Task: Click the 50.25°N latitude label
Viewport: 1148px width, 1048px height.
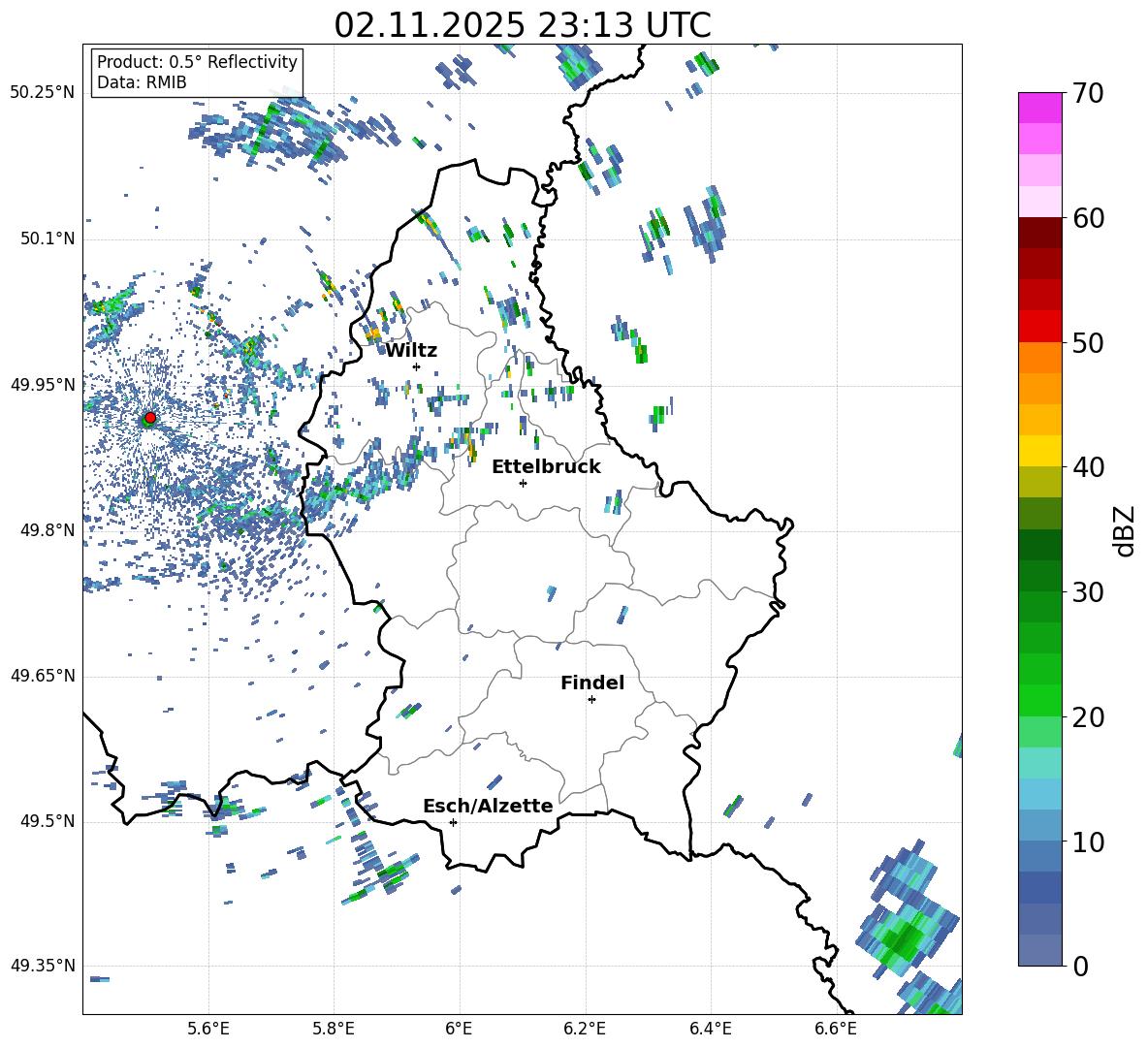Action: pyautogui.click(x=43, y=93)
